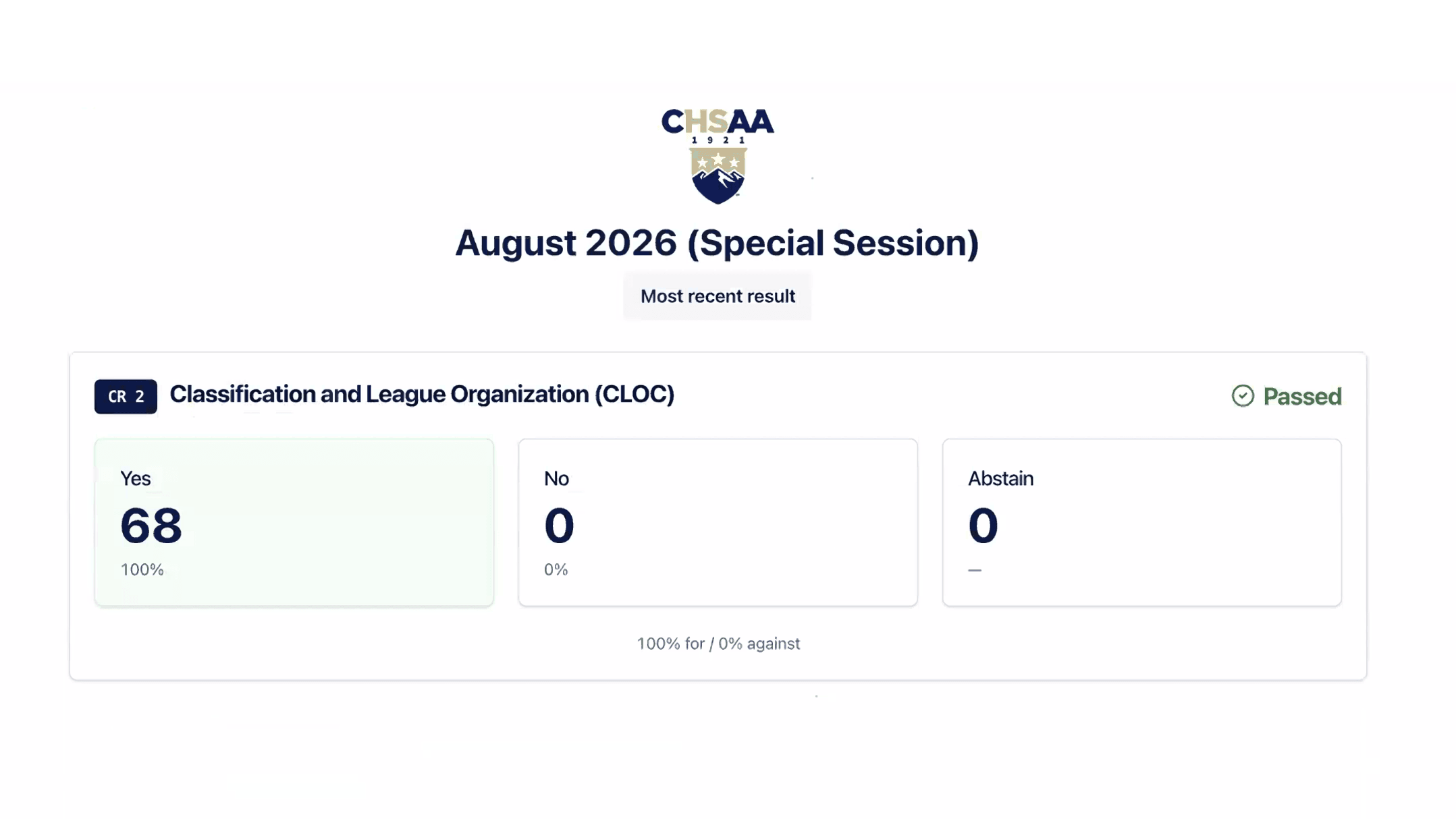Image resolution: width=1456 pixels, height=819 pixels.
Task: Click the CHSAA shield logo
Action: tap(718, 175)
